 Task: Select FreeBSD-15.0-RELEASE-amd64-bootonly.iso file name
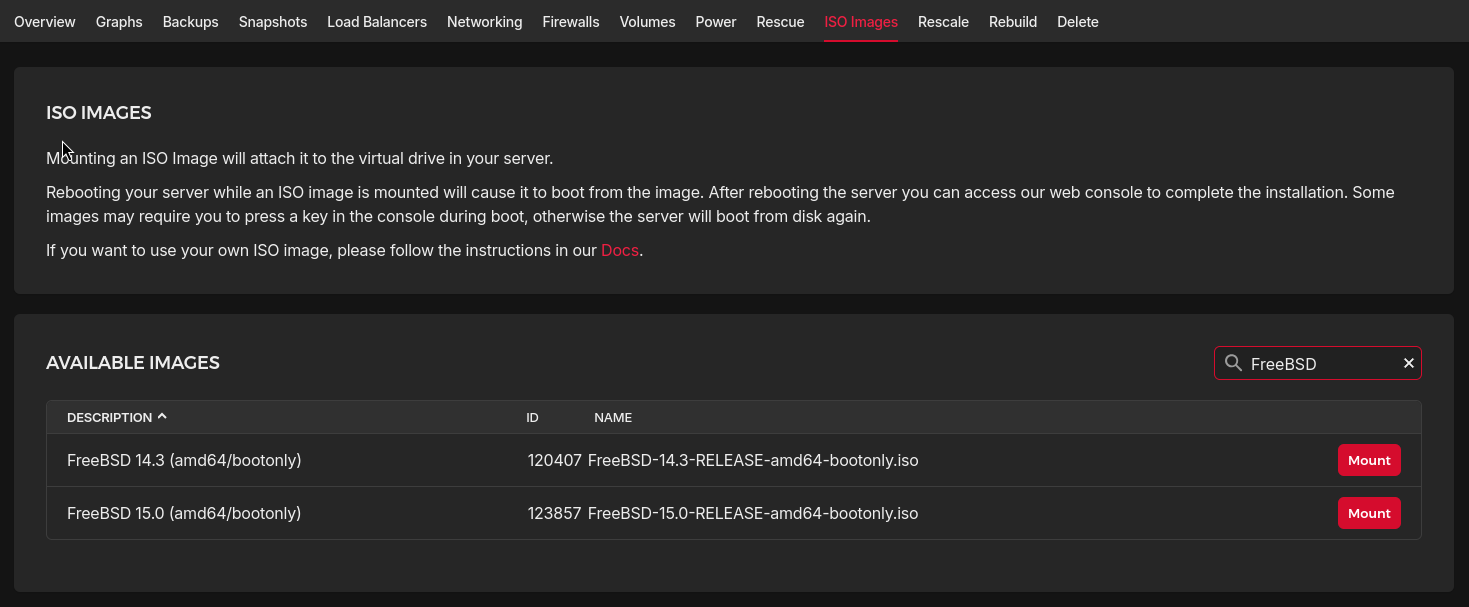click(x=753, y=513)
